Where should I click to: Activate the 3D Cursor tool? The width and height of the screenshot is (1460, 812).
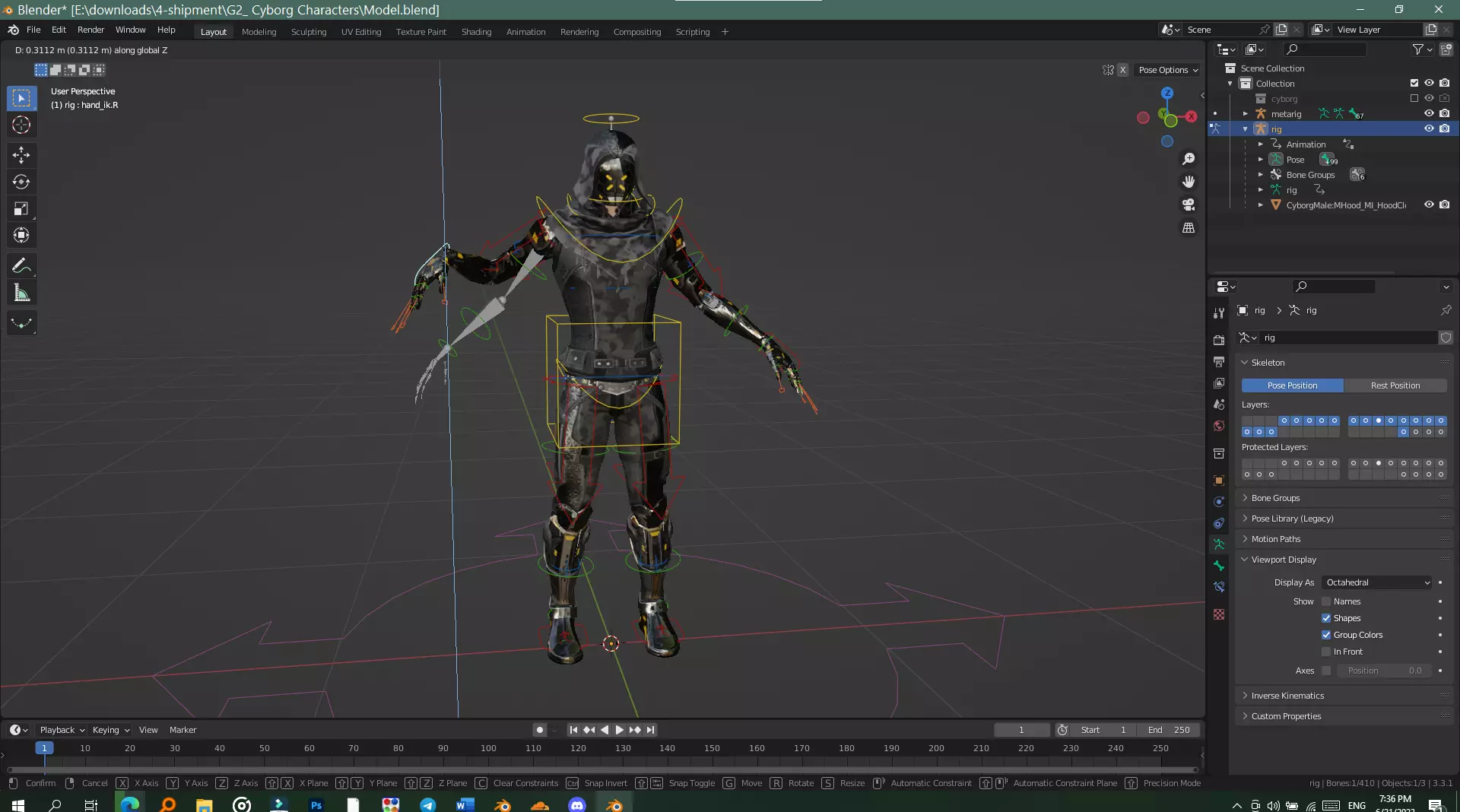pos(21,125)
